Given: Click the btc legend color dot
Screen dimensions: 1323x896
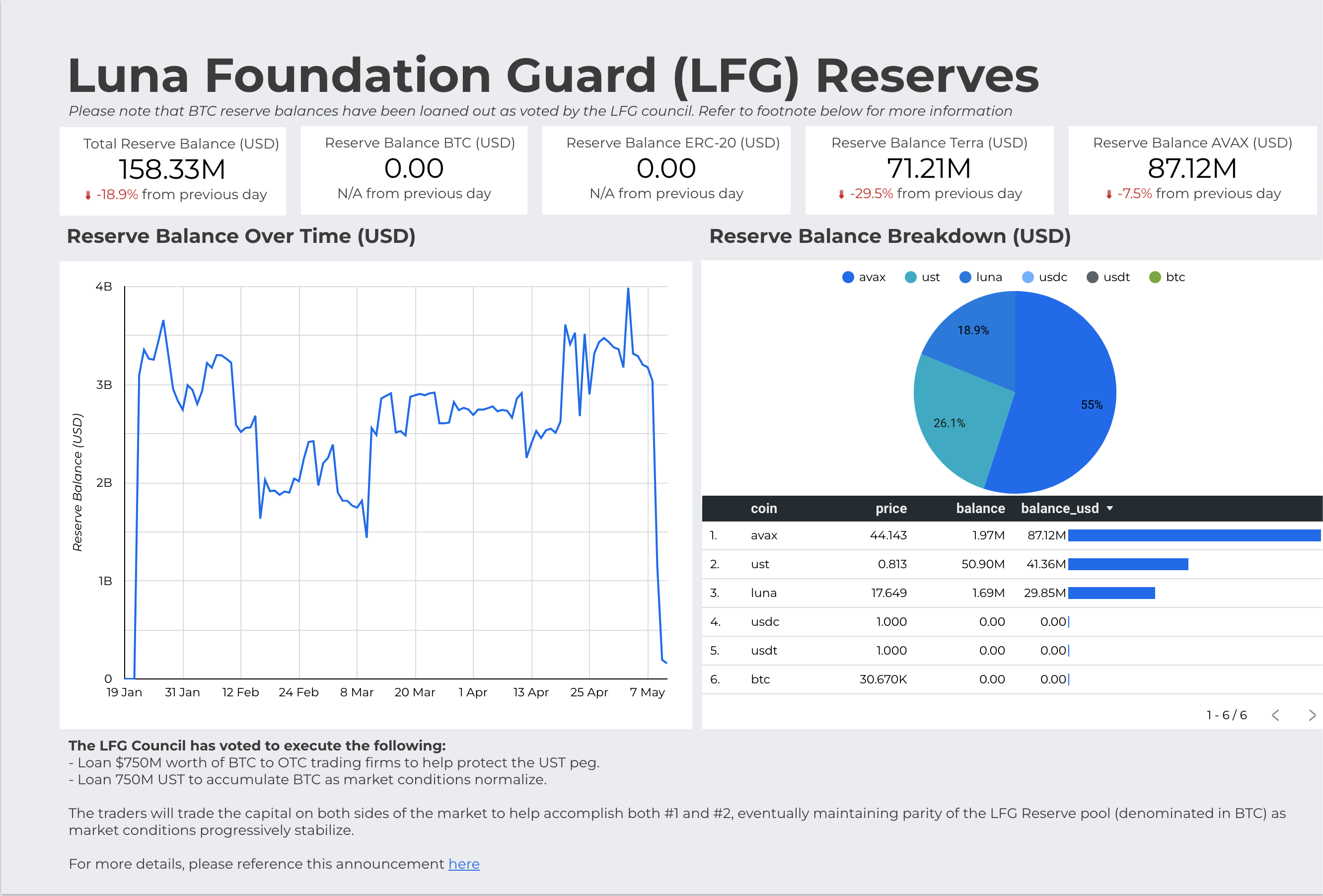Looking at the screenshot, I should click(x=1155, y=277).
